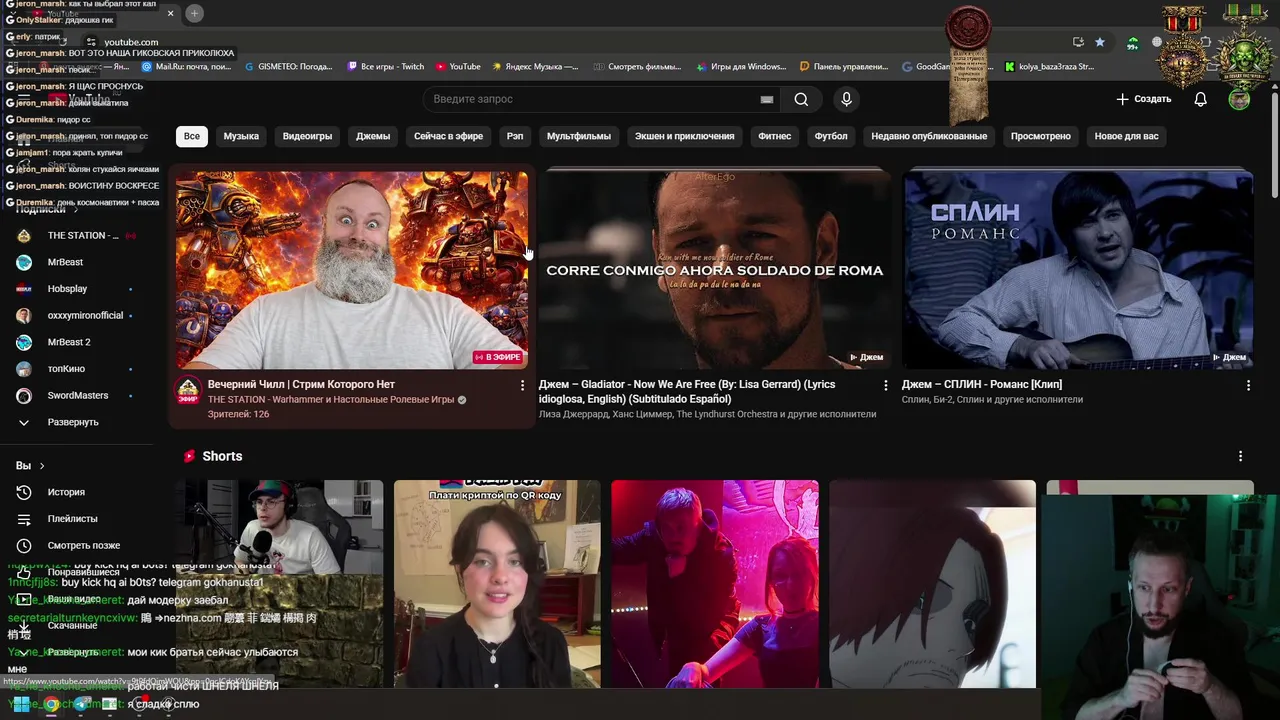Select the Сейчас в эфире chip
This screenshot has width=1280, height=720.
tap(448, 136)
